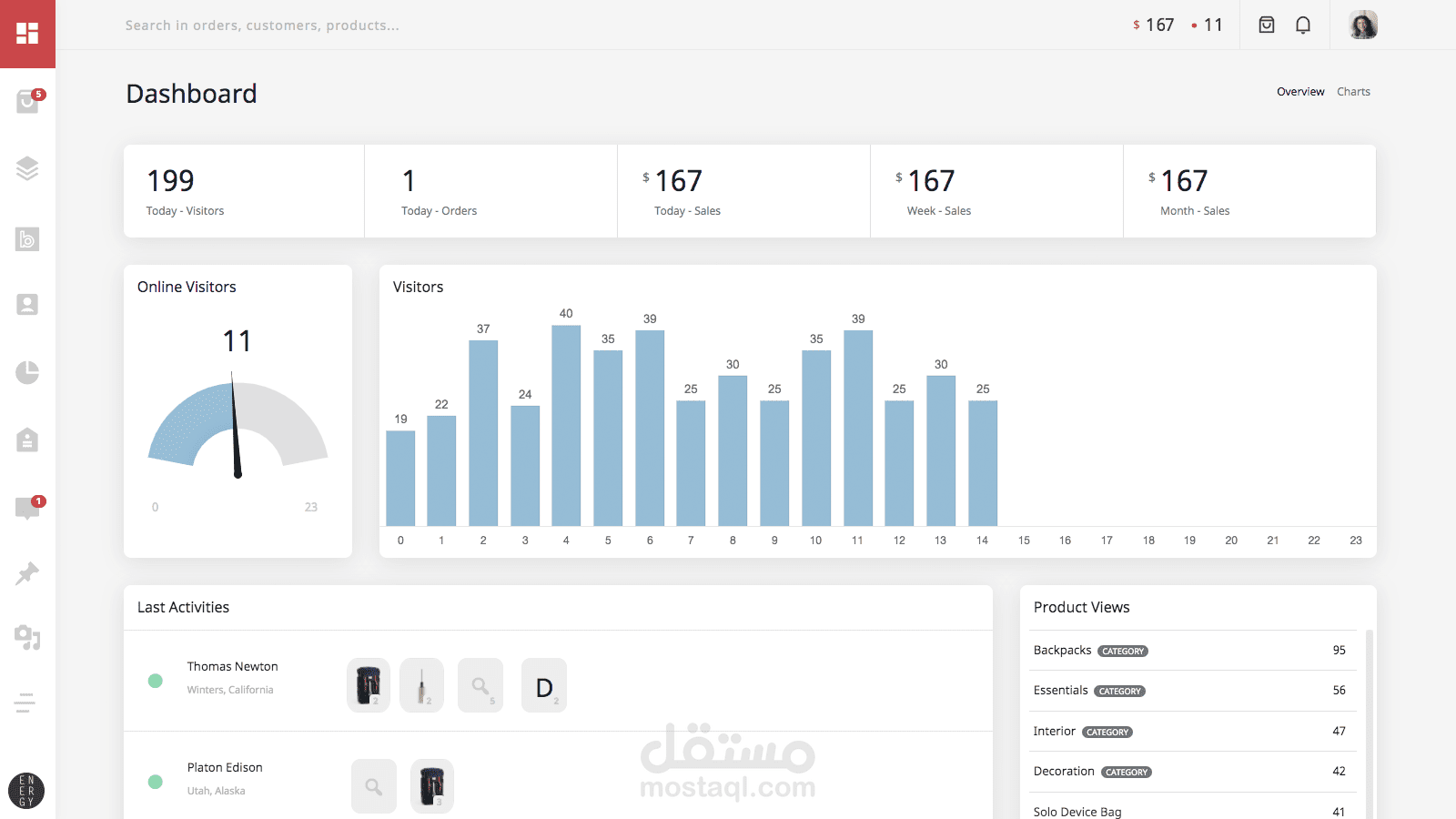Click Thomas Newton's 'D' activity tile
Screen dimensions: 1456x819
544,685
